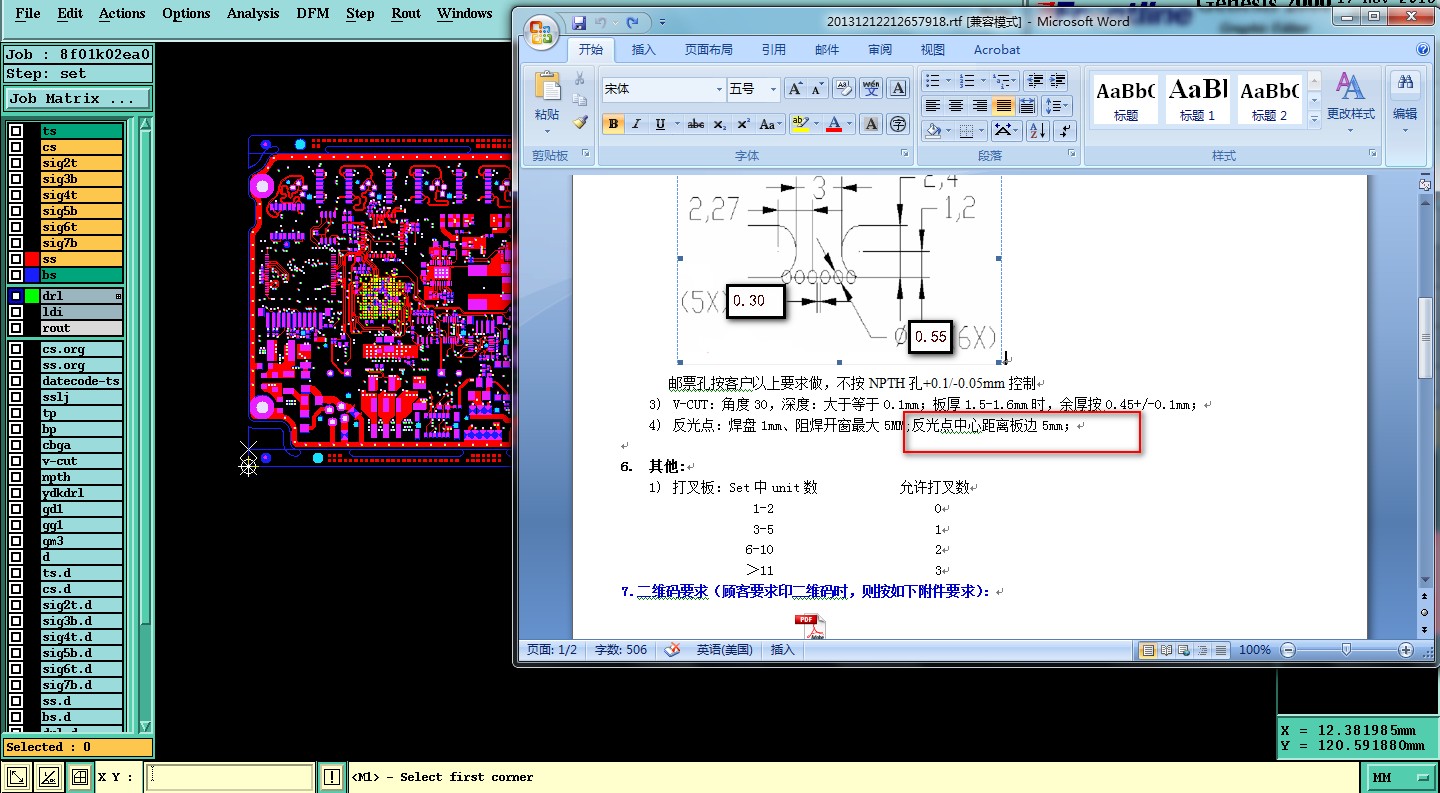Toggle the rout layer checkbox

16,328
